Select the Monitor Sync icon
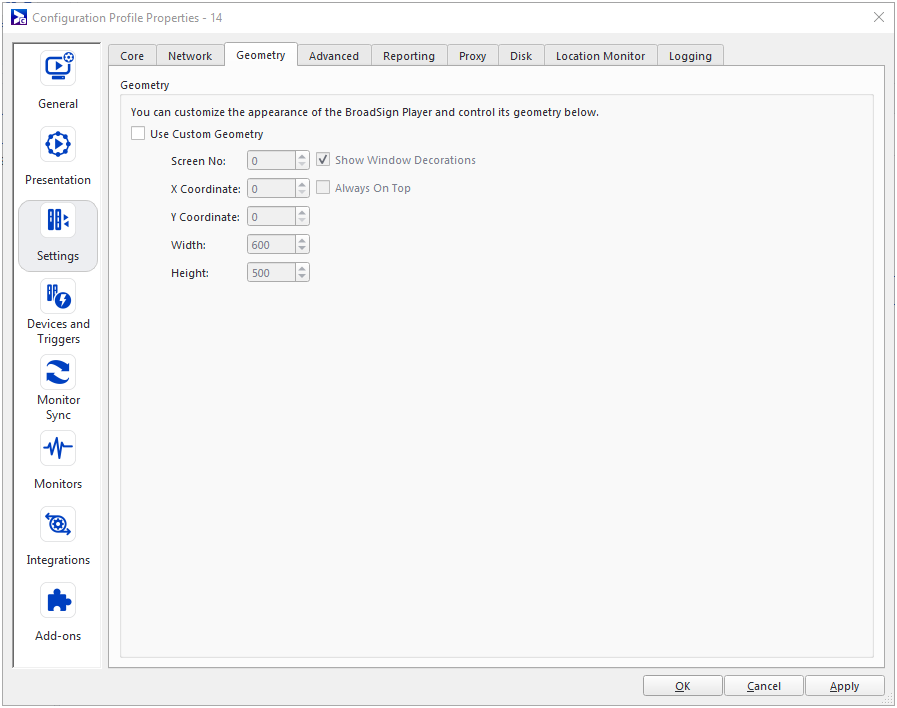 point(58,372)
